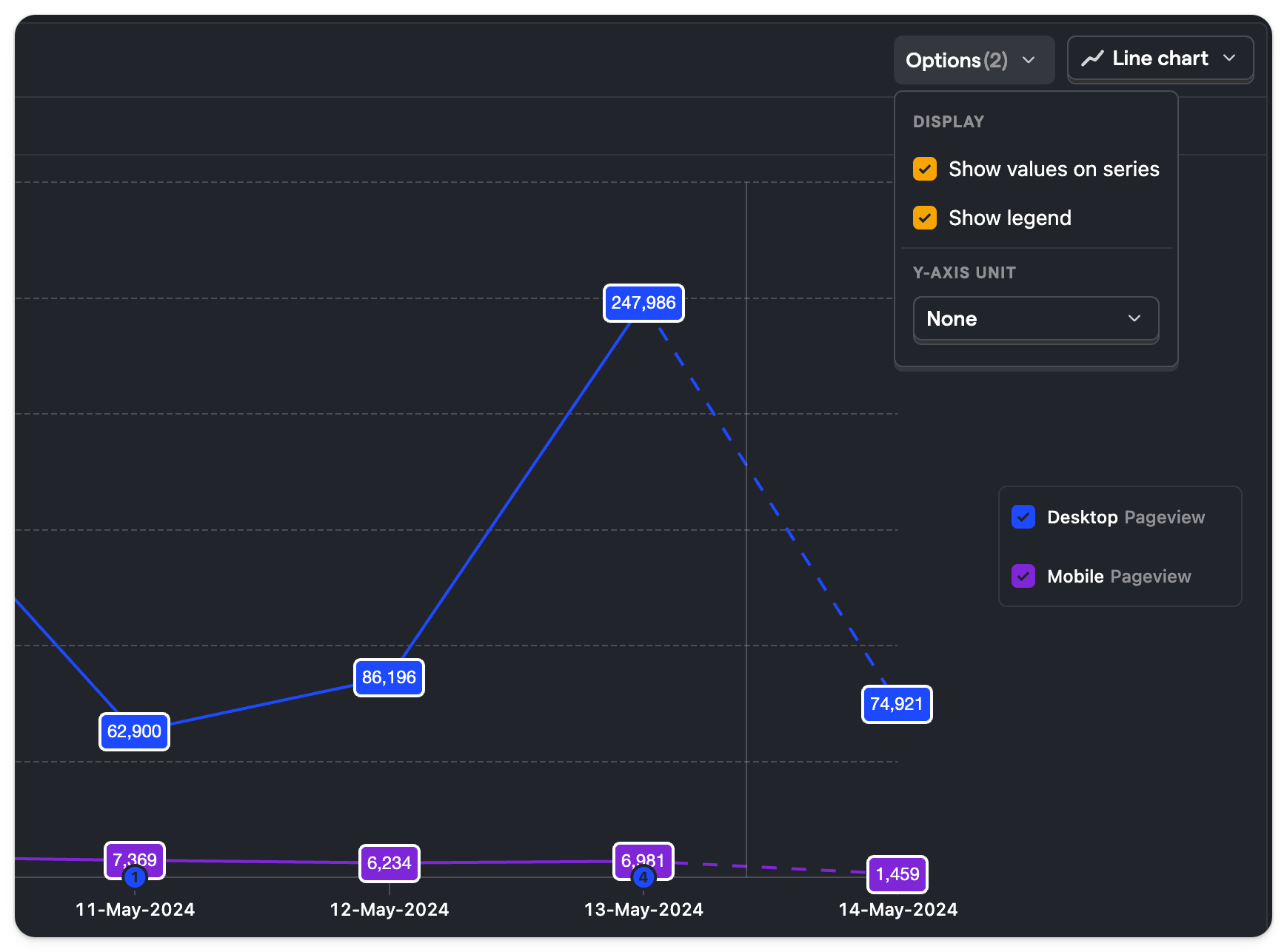Click the 12-May-2024 axis label

(390, 910)
